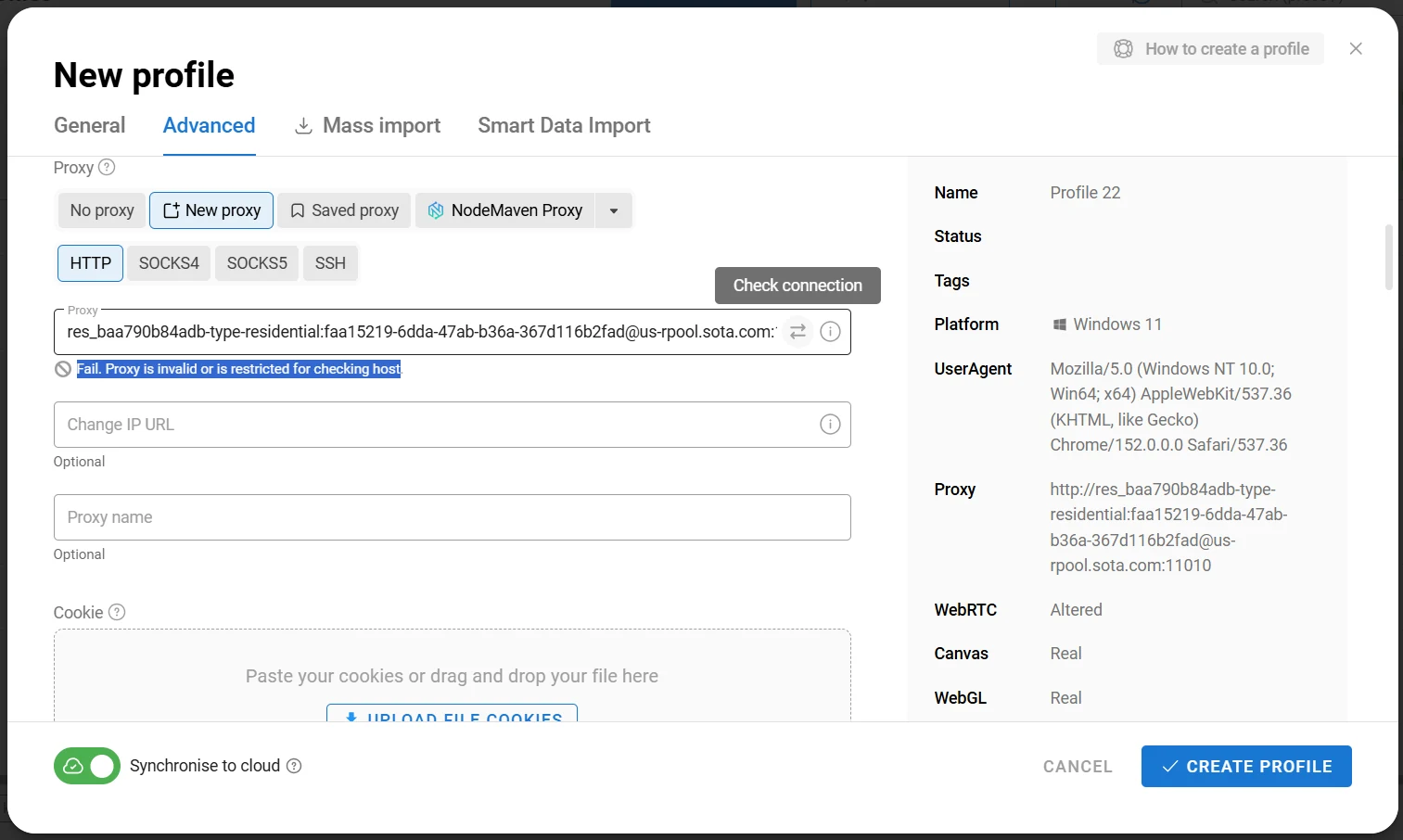
Task: Select the SOCKS5 proxy protocol
Action: coord(257,263)
